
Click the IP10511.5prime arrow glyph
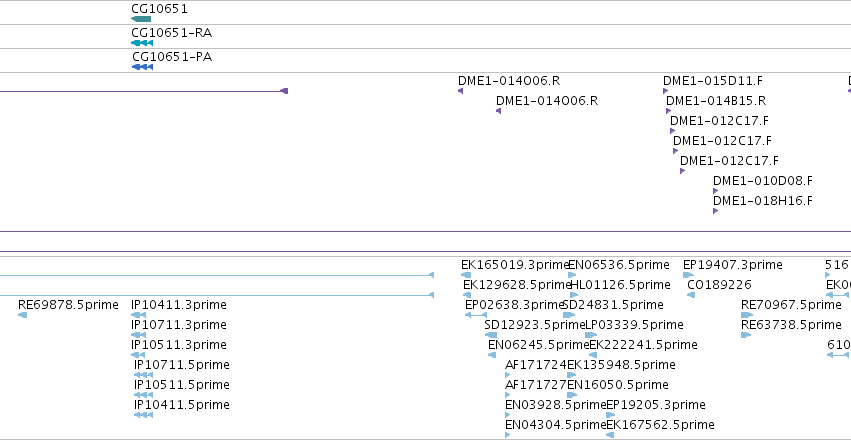143,395
